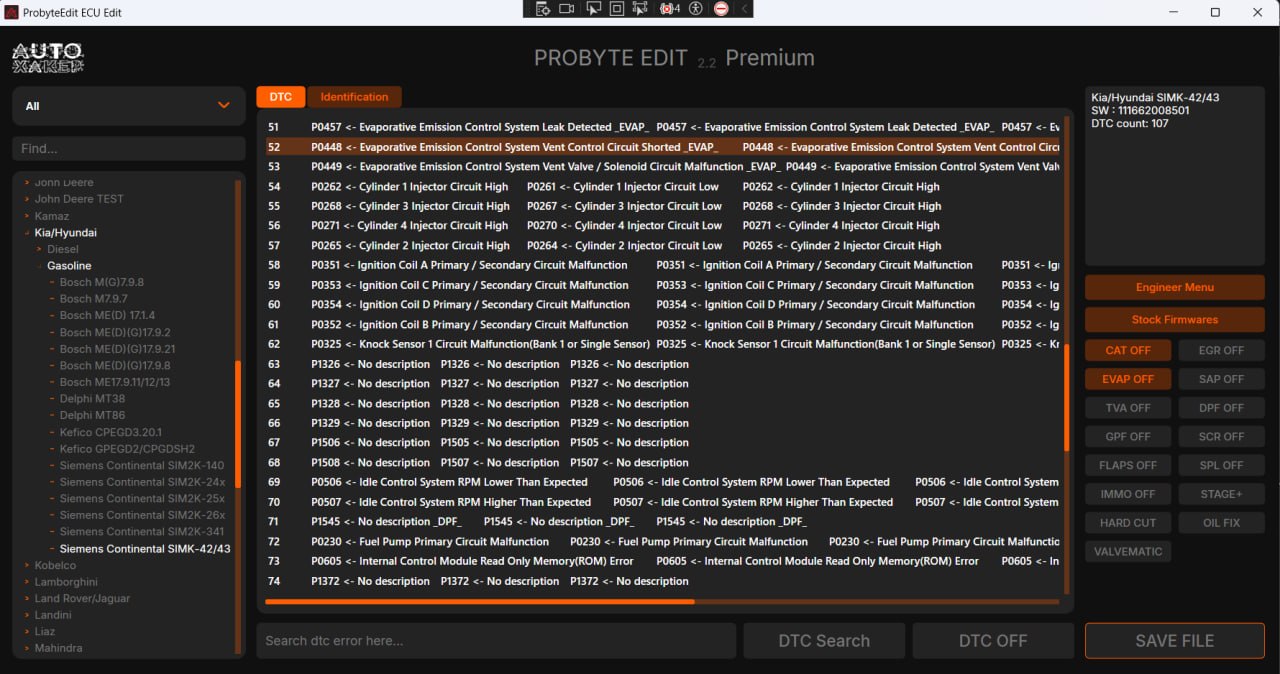Toggle GPF OFF option

click(x=1128, y=436)
